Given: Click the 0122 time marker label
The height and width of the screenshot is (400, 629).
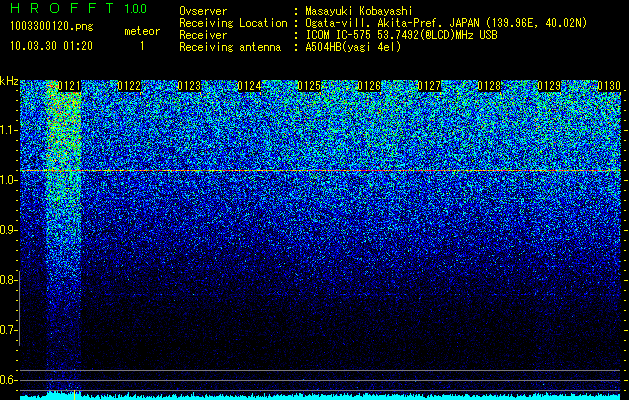Looking at the screenshot, I should click(129, 86).
